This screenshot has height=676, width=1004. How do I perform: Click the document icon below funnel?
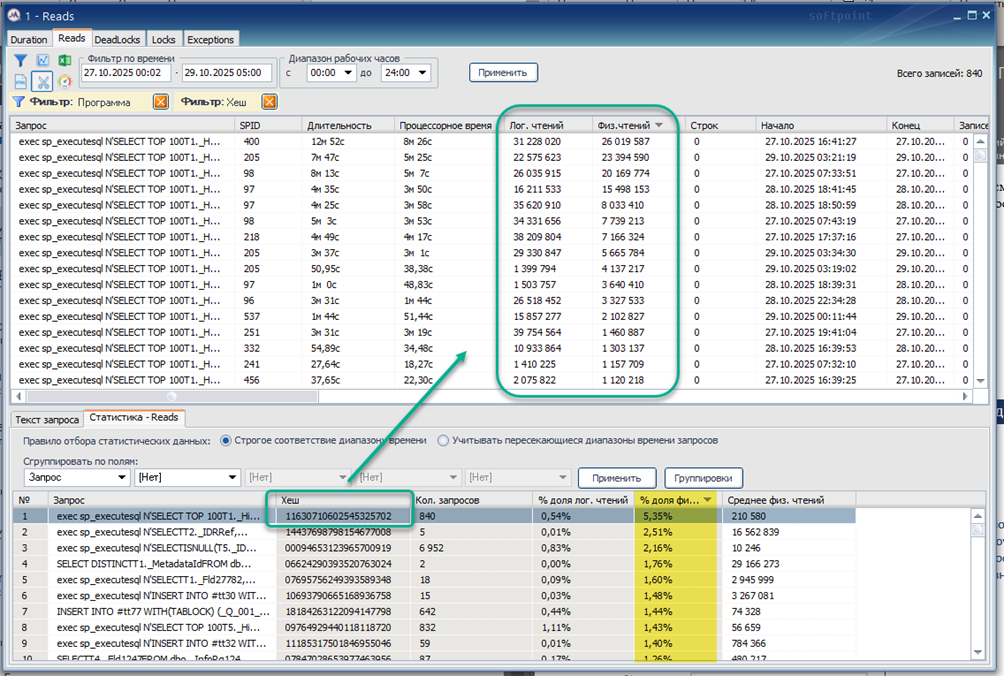click(x=21, y=81)
